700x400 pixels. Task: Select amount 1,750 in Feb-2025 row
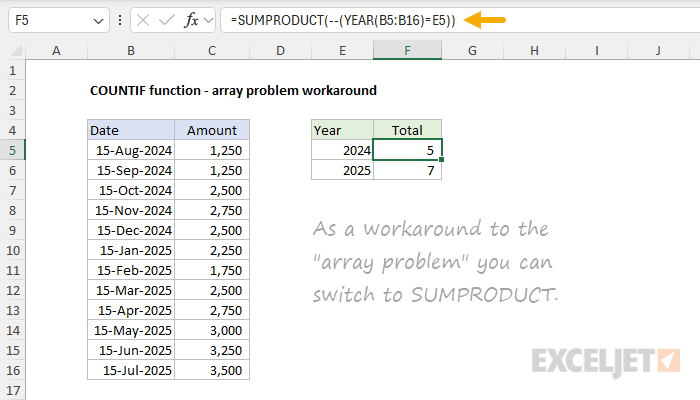coord(212,271)
